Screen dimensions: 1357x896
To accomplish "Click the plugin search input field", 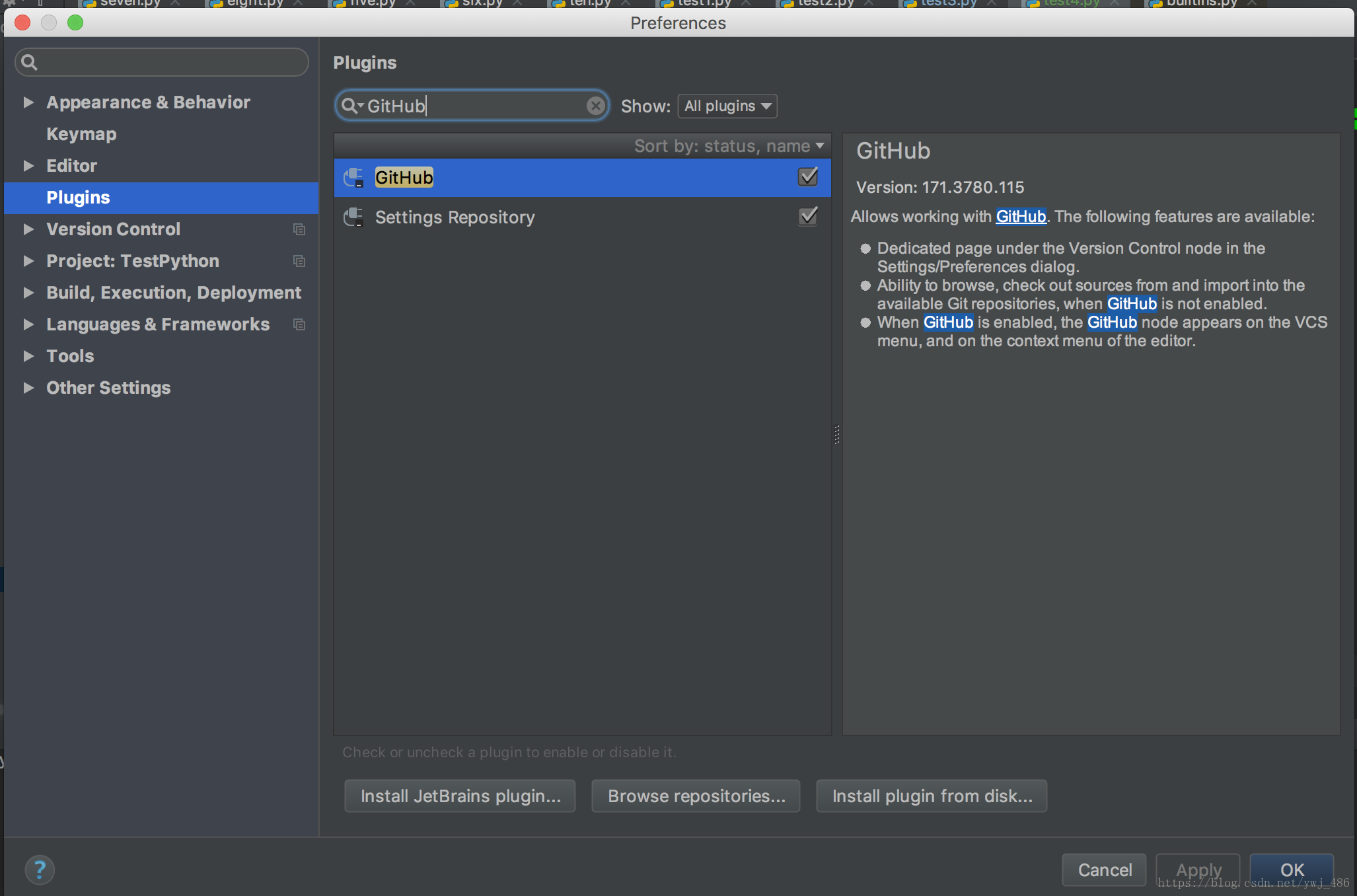I will [472, 106].
